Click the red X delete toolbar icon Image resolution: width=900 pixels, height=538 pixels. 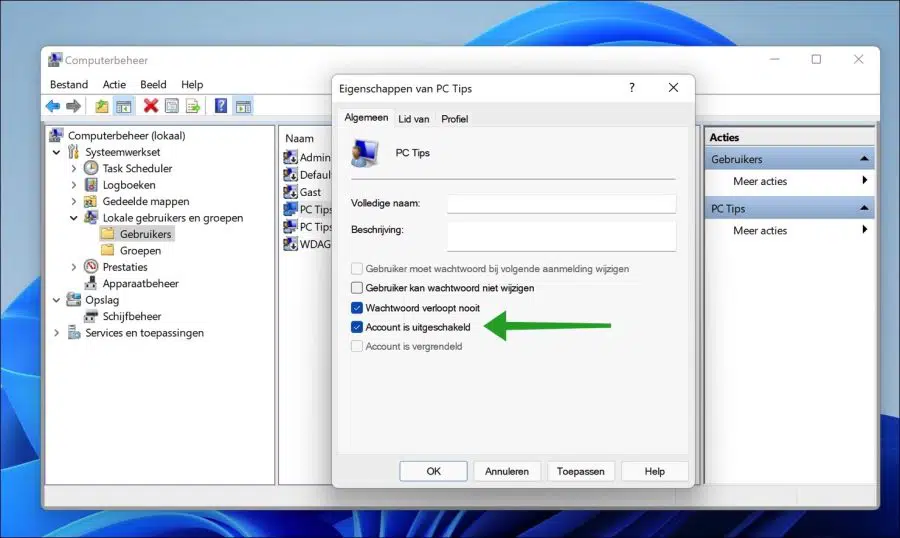[151, 106]
